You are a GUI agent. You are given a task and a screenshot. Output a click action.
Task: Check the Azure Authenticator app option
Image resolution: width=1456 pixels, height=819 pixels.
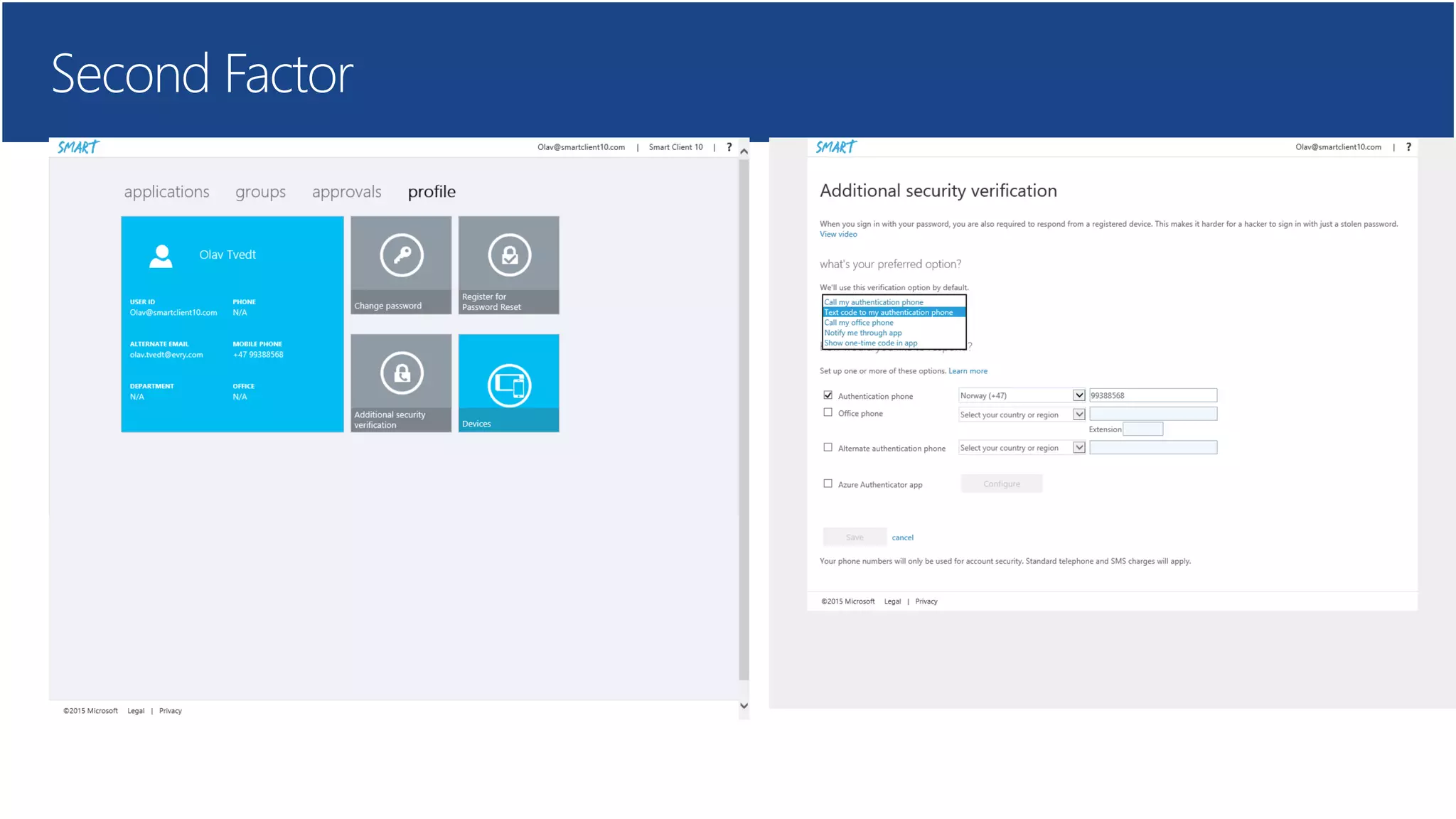828,483
